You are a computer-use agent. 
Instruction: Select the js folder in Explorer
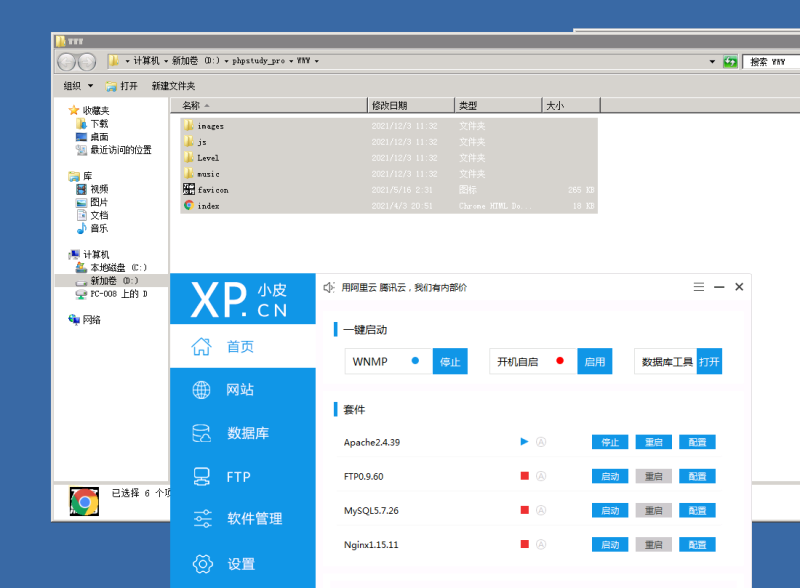click(x=389, y=142)
